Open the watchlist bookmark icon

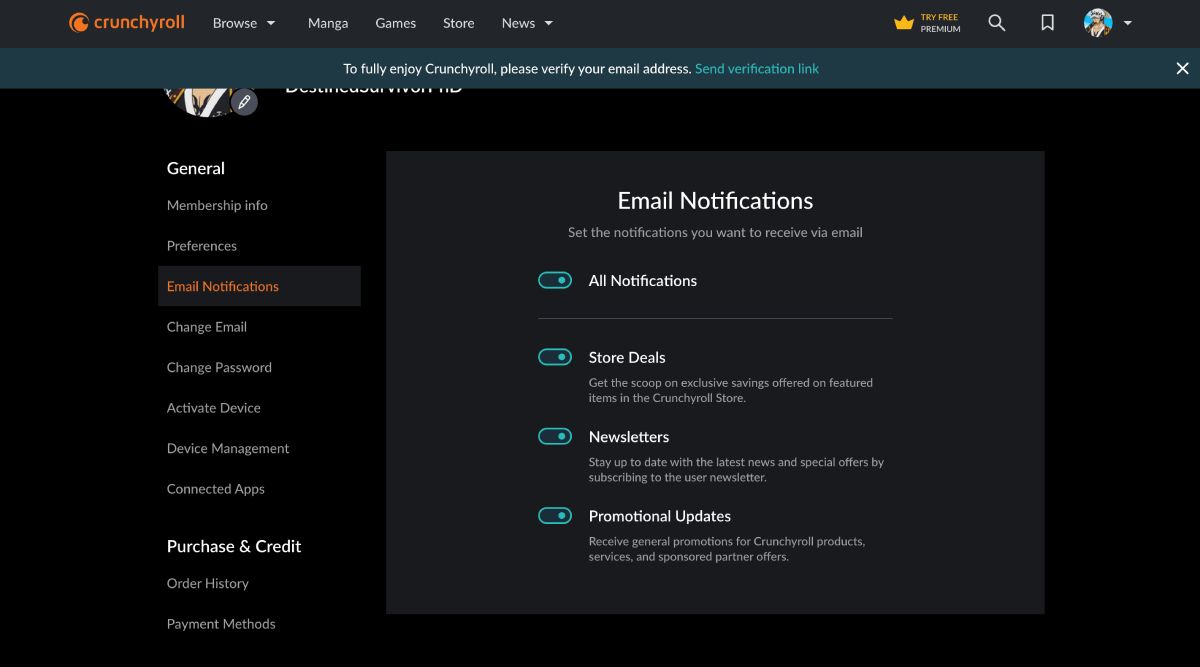[1046, 22]
